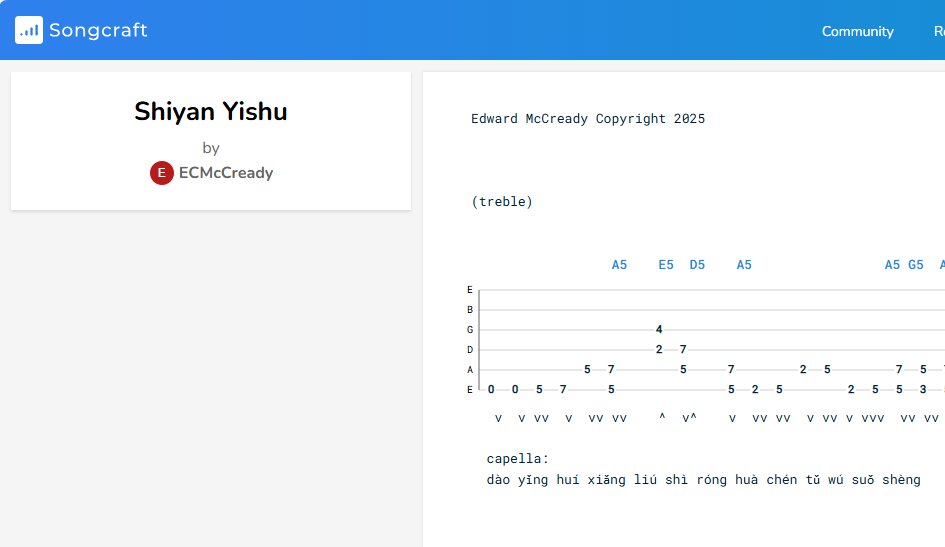Click the B string label of the tab
This screenshot has height=547, width=945.
click(470, 310)
